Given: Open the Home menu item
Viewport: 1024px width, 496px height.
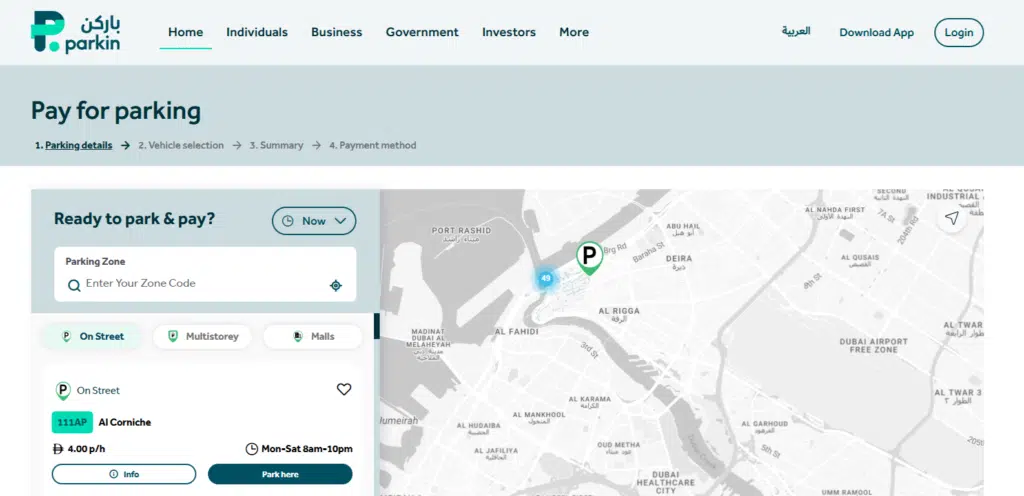Looking at the screenshot, I should coord(185,32).
